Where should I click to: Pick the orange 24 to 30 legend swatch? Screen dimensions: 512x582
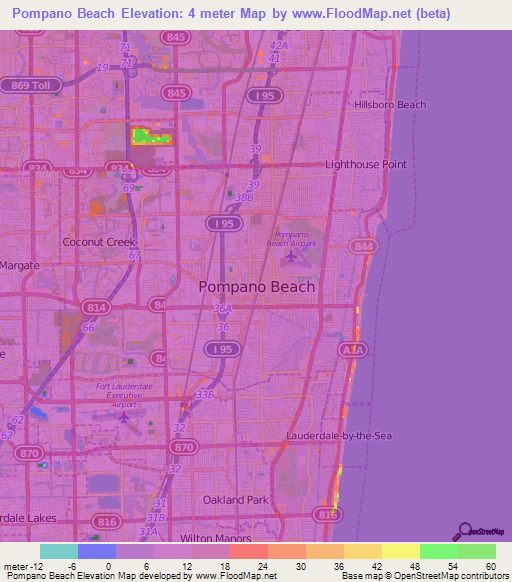point(287,552)
